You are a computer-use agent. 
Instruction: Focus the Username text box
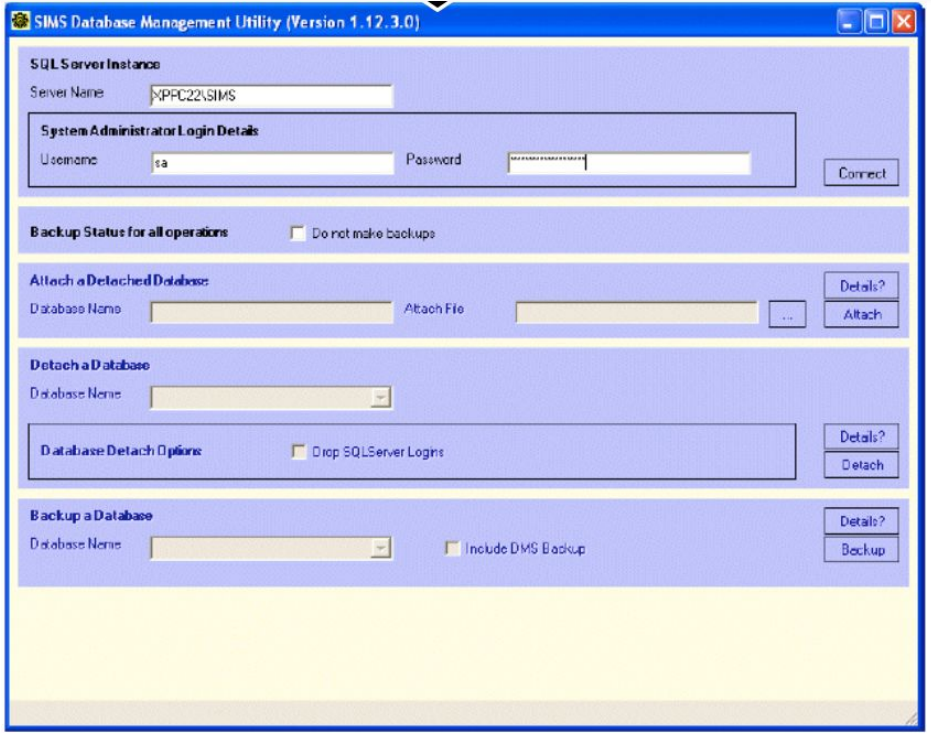[270, 163]
